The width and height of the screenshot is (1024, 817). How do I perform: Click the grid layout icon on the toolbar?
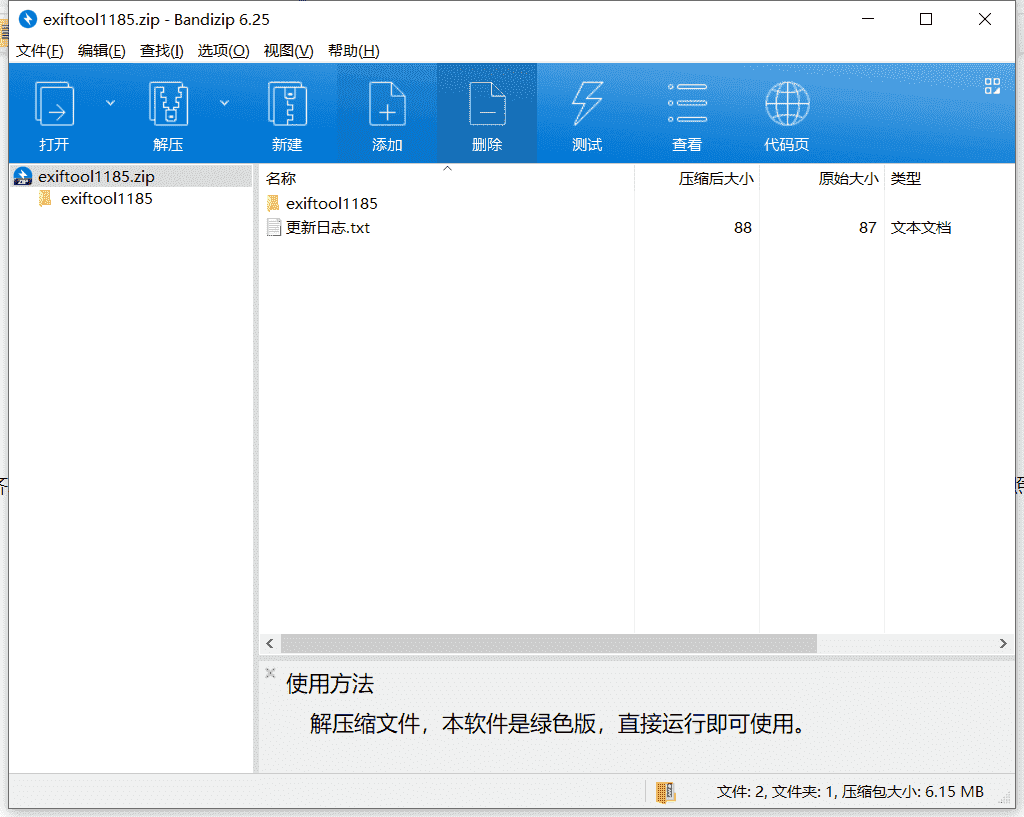click(x=992, y=86)
